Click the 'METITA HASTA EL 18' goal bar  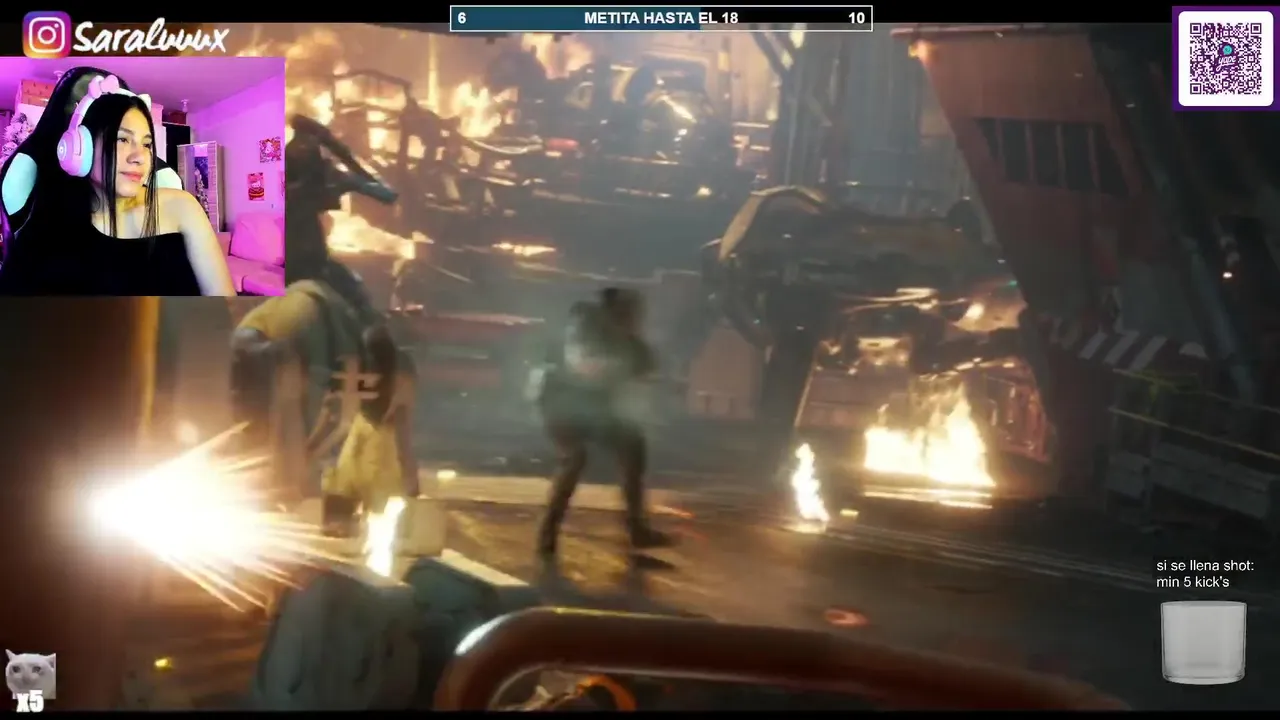tap(661, 18)
